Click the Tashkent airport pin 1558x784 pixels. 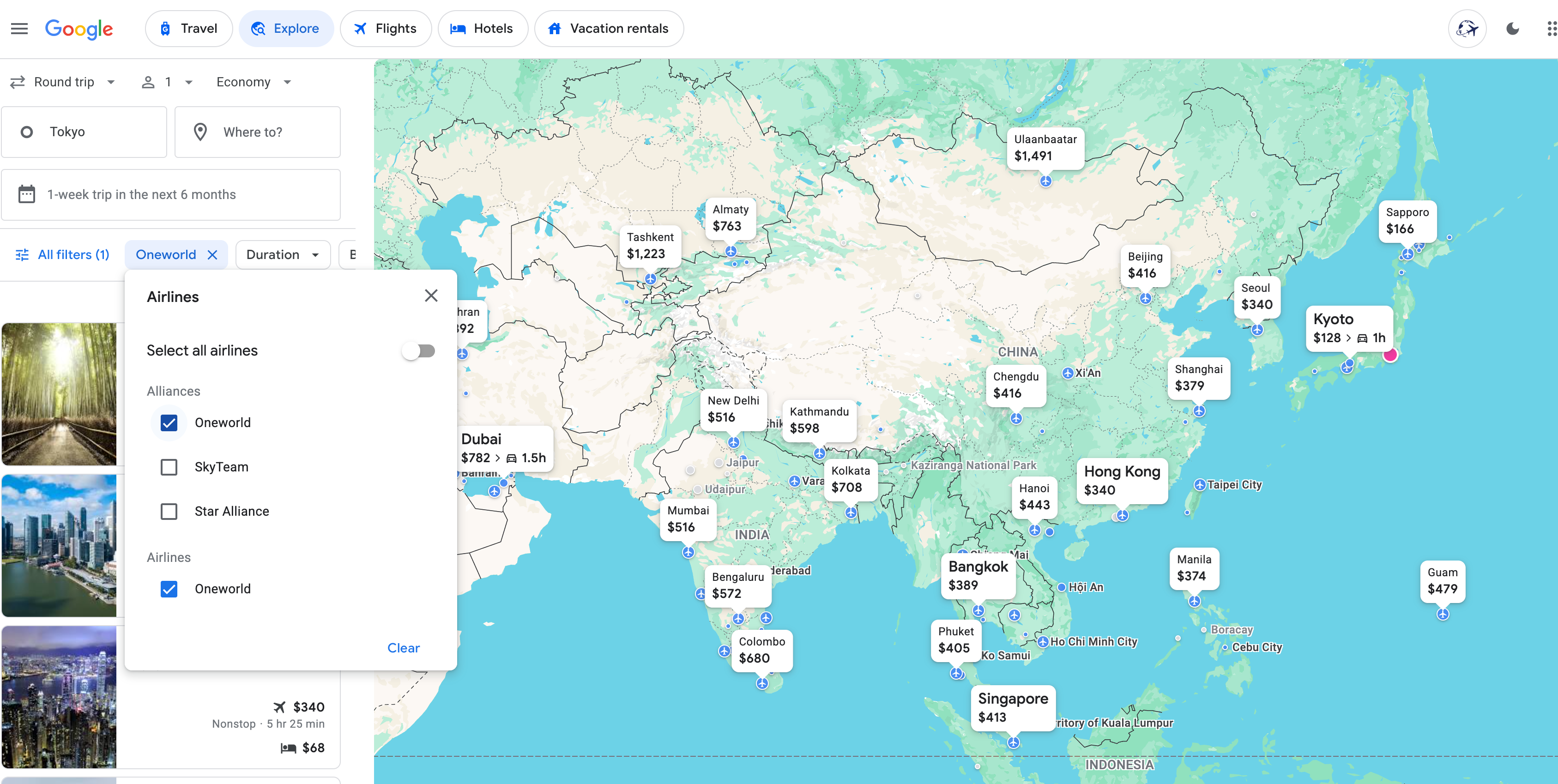650,279
